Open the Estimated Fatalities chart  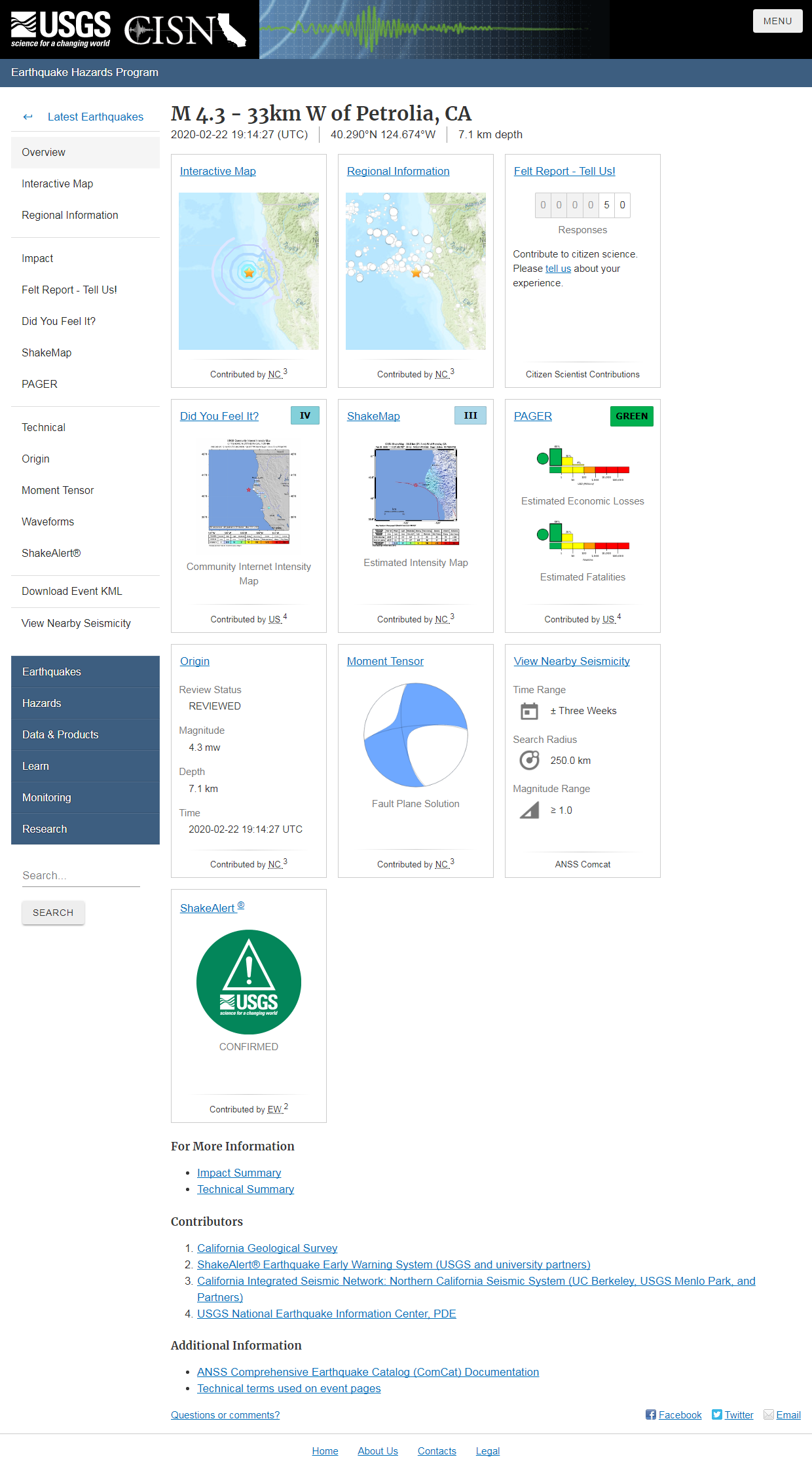click(583, 541)
